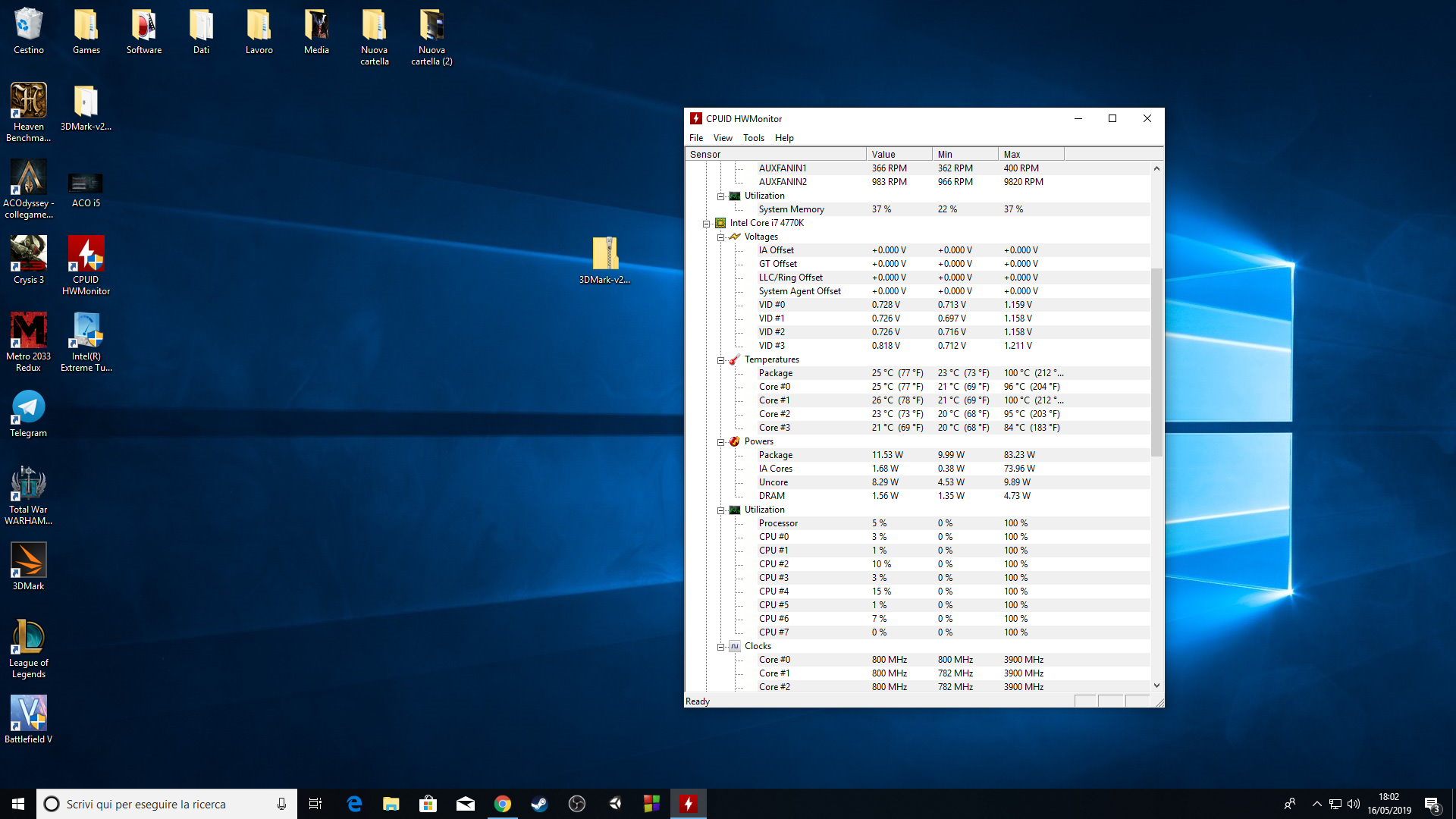Open Task View from the taskbar

(315, 804)
